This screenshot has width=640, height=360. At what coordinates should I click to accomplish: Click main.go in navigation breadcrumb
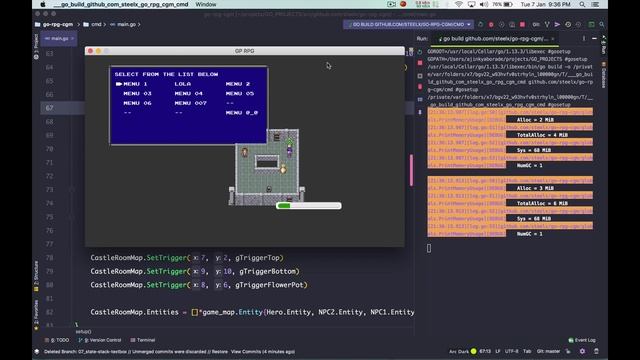click(x=123, y=24)
